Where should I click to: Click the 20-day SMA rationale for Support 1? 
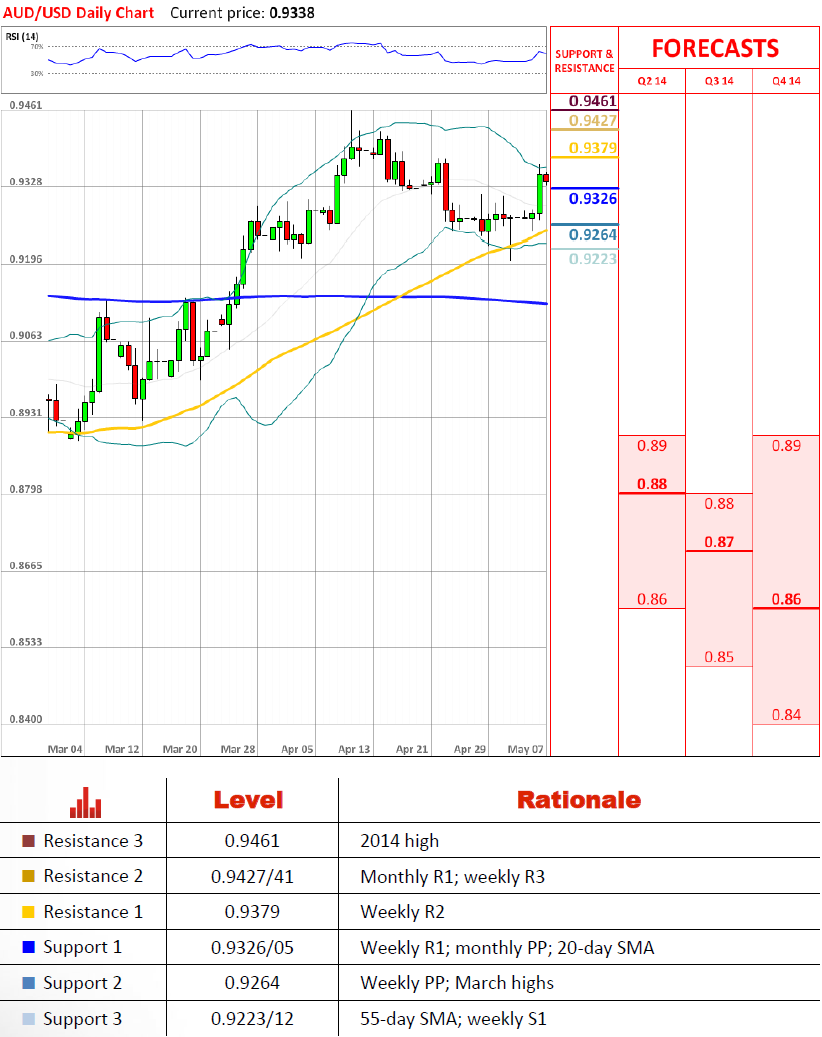[606, 948]
